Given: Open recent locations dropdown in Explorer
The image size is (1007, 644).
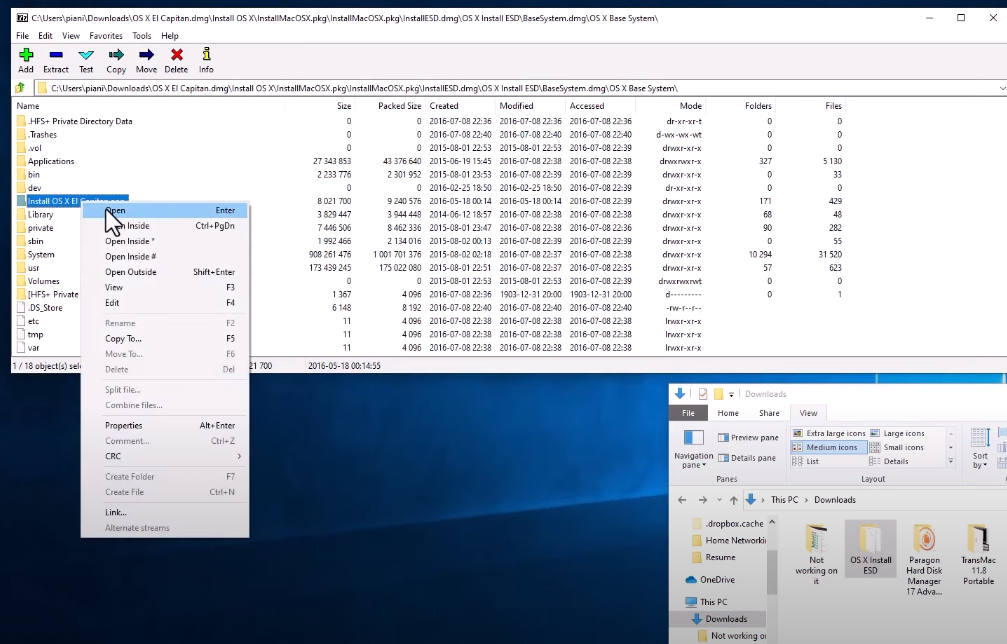Looking at the screenshot, I should pos(719,500).
